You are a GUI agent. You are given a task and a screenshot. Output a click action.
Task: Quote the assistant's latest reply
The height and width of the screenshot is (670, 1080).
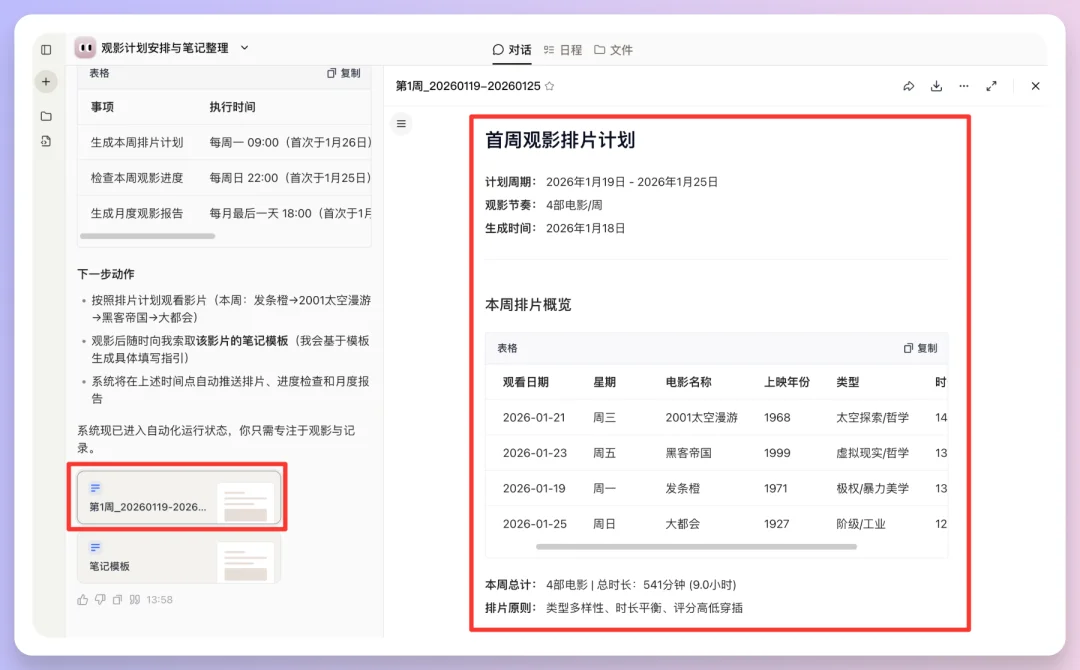[134, 598]
